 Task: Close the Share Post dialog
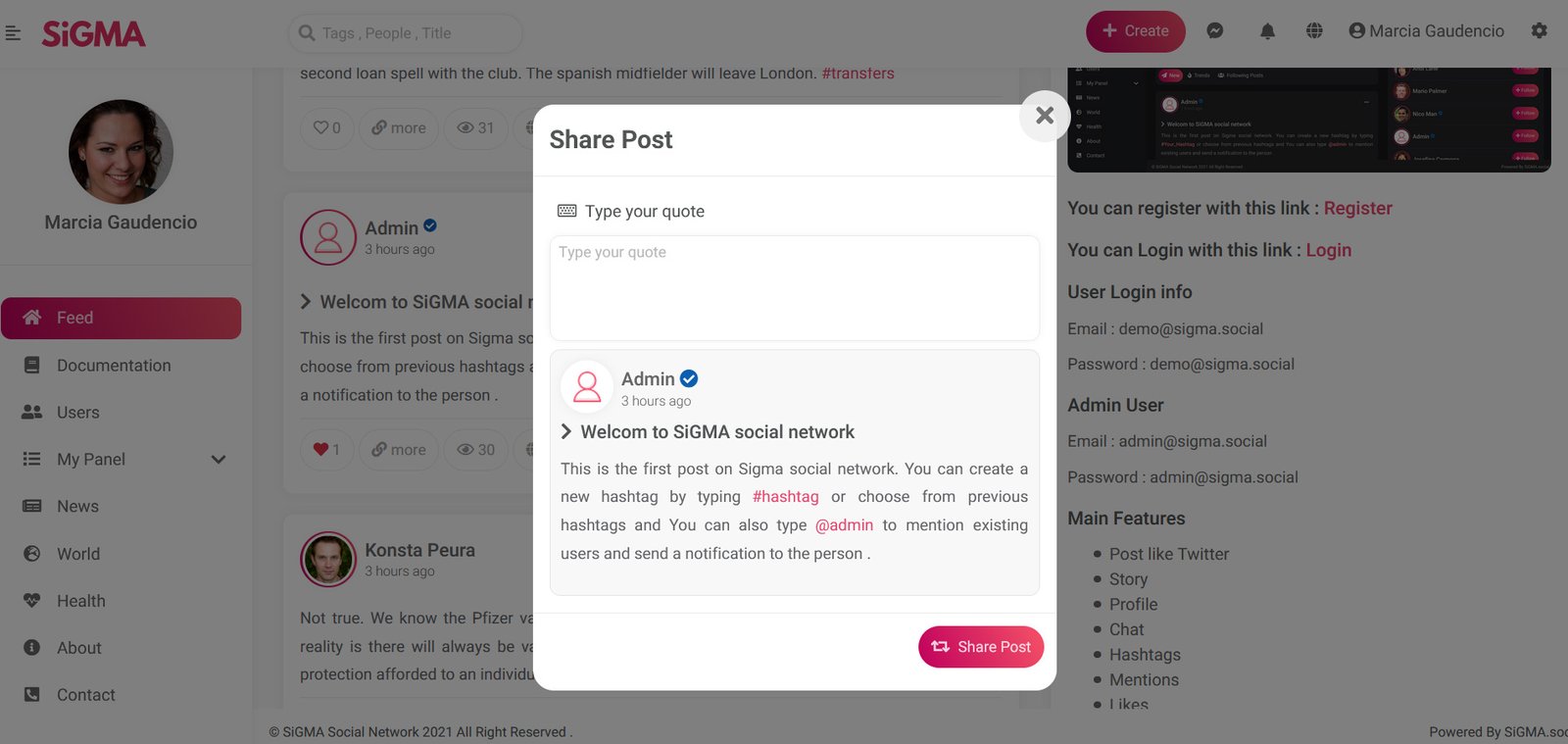pyautogui.click(x=1045, y=116)
